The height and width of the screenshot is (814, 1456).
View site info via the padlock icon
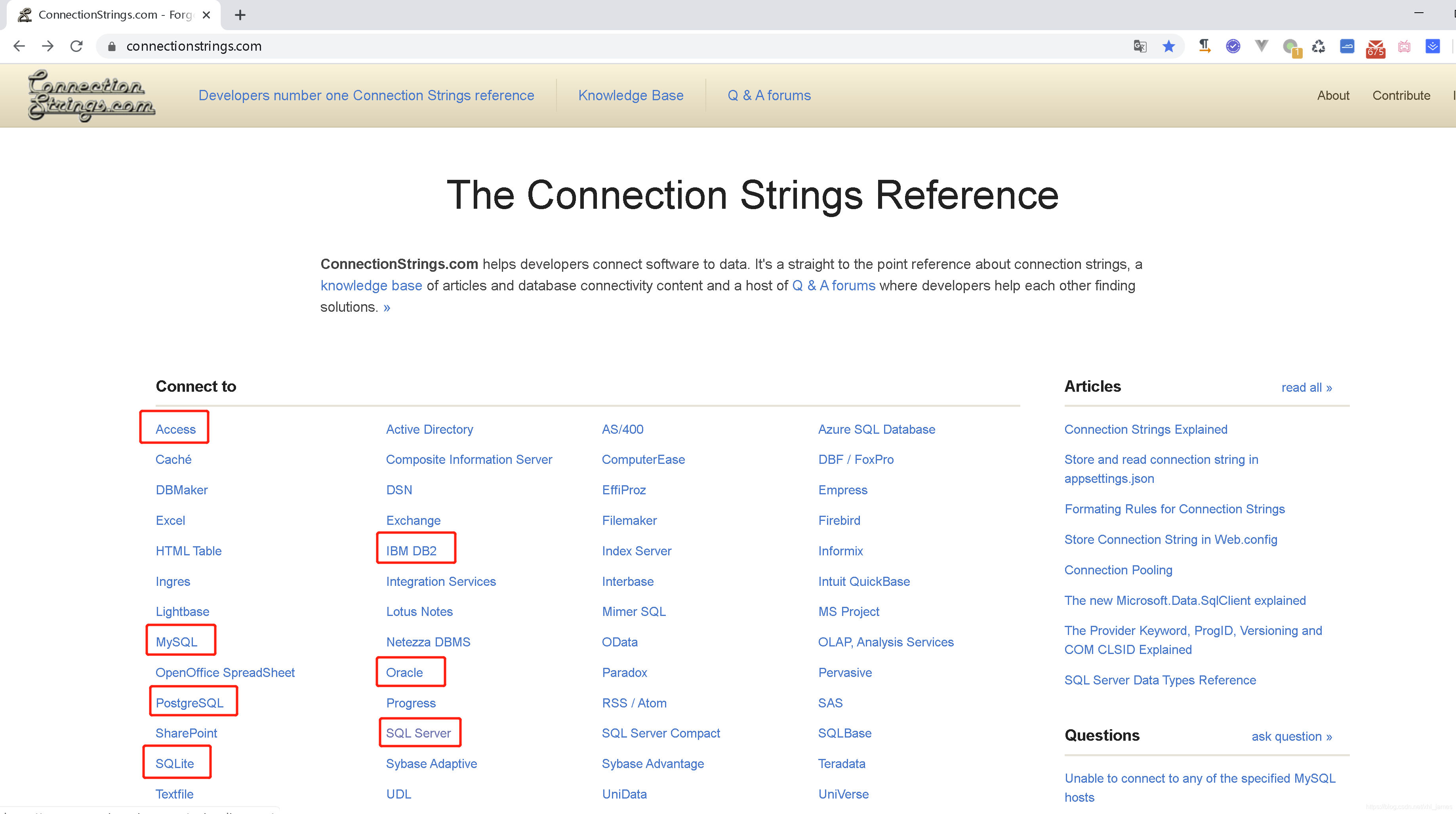pos(112,46)
